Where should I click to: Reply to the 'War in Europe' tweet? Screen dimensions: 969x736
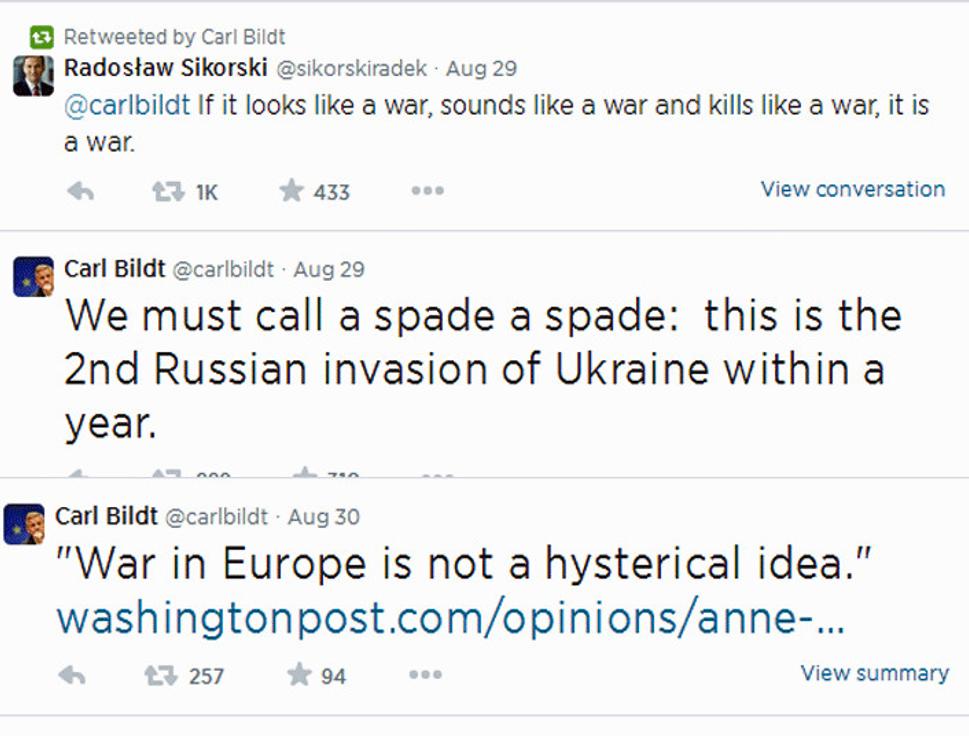pos(72,675)
